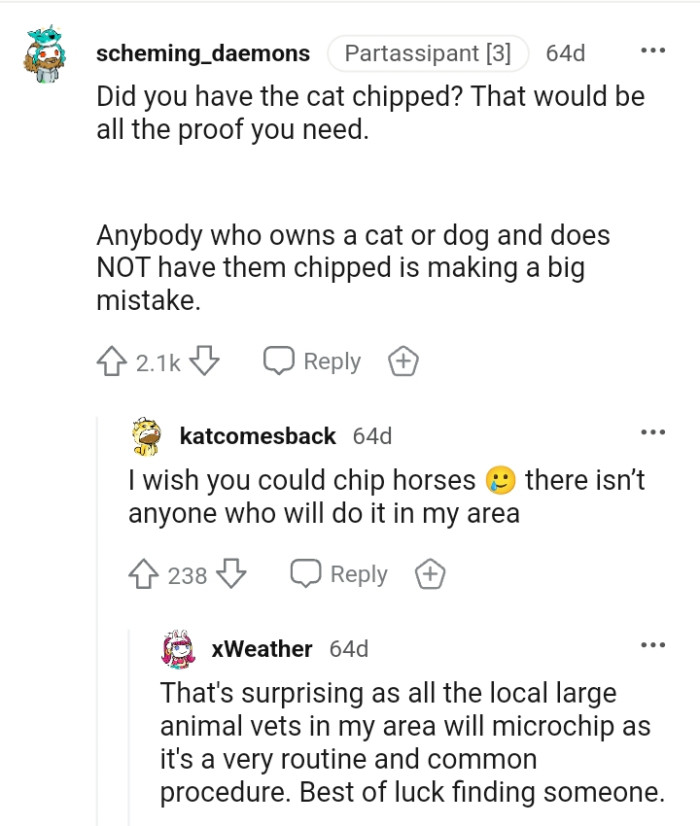This screenshot has width=700, height=826.
Task: Open the overflow menu on top comment
Action: pos(655,48)
